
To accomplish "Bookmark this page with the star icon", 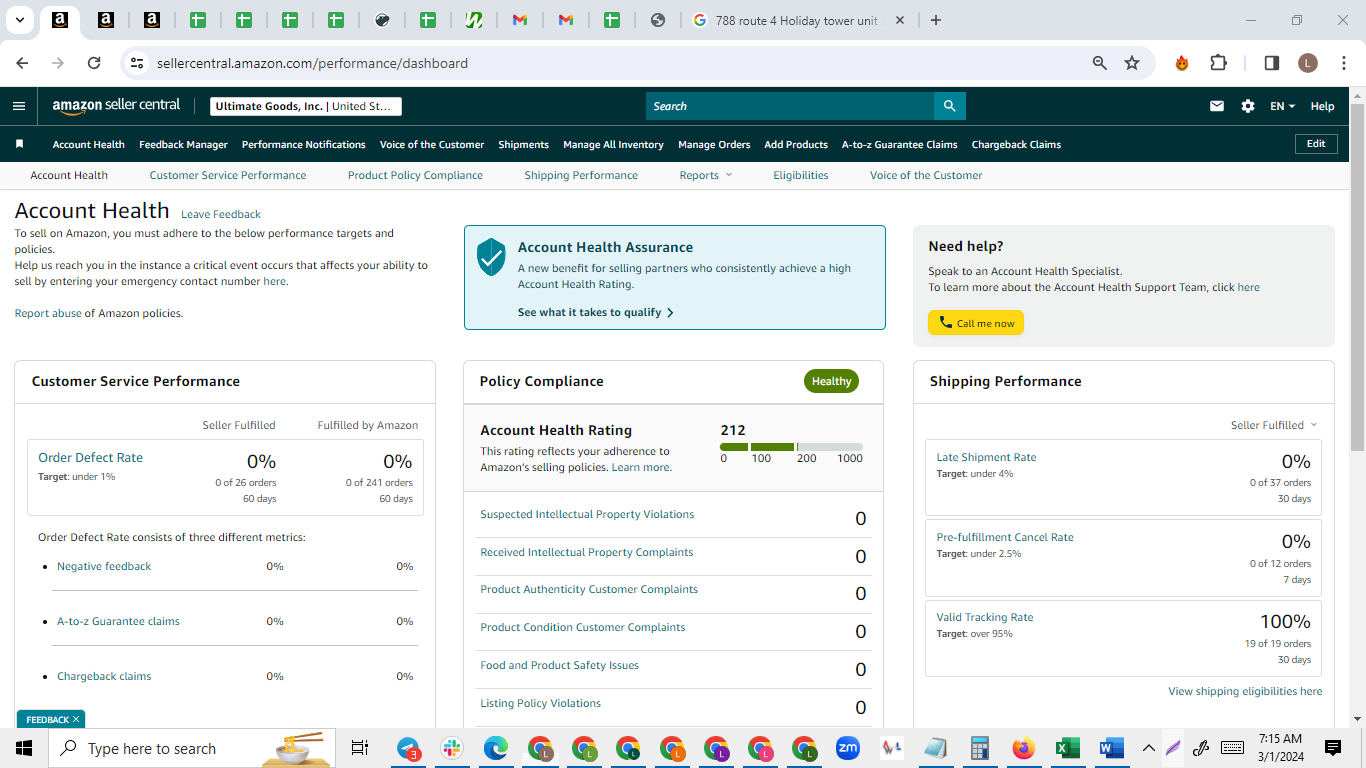I will coord(1132,63).
